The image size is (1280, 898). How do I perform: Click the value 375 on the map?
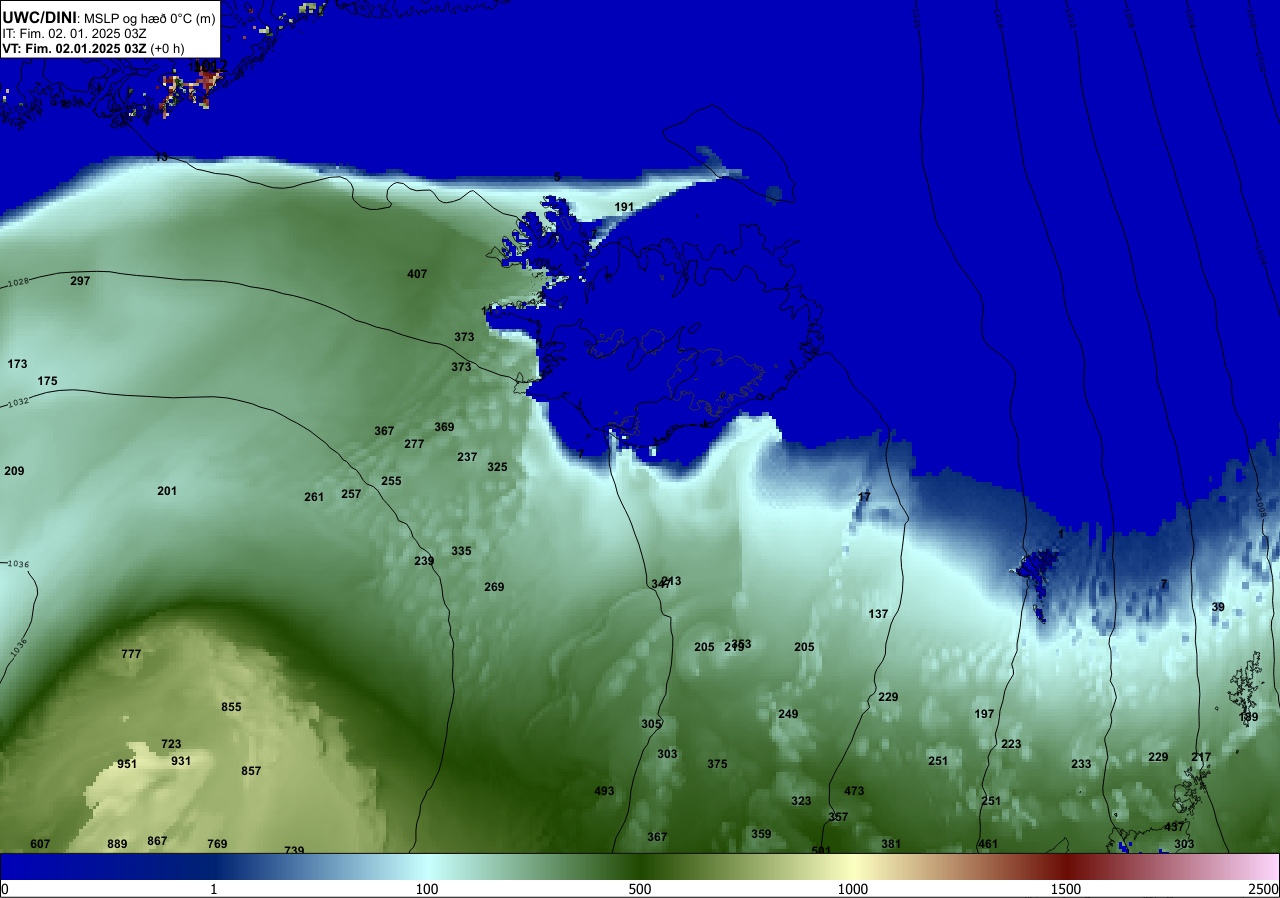[x=717, y=764]
